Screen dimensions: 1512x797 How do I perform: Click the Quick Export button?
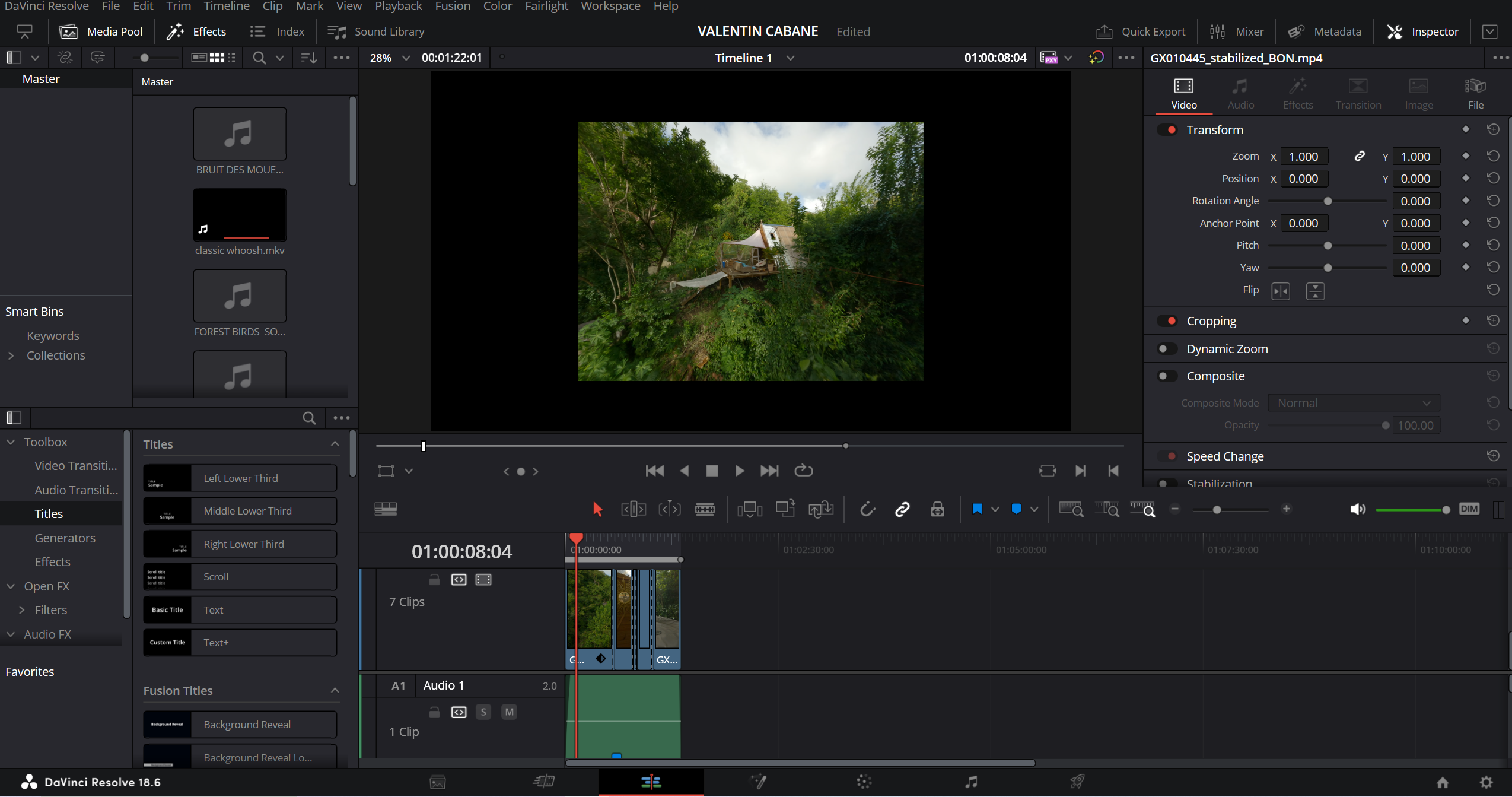(x=1140, y=31)
